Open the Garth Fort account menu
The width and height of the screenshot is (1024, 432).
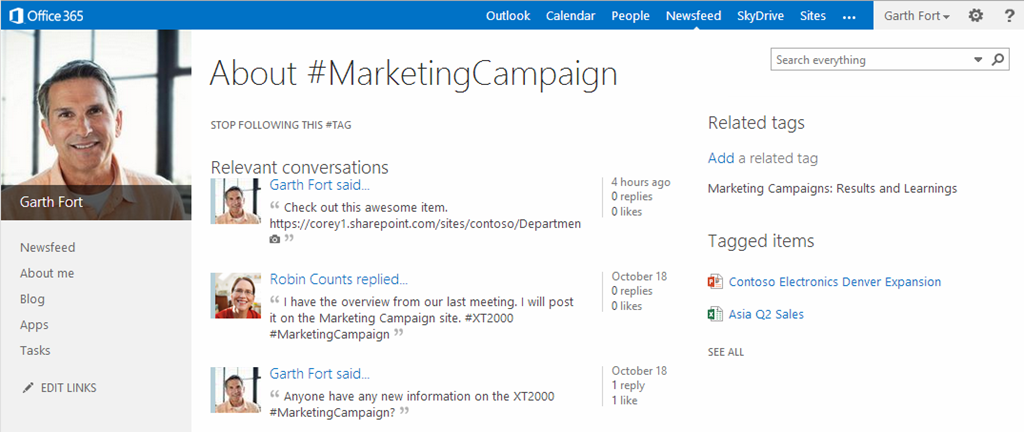916,16
